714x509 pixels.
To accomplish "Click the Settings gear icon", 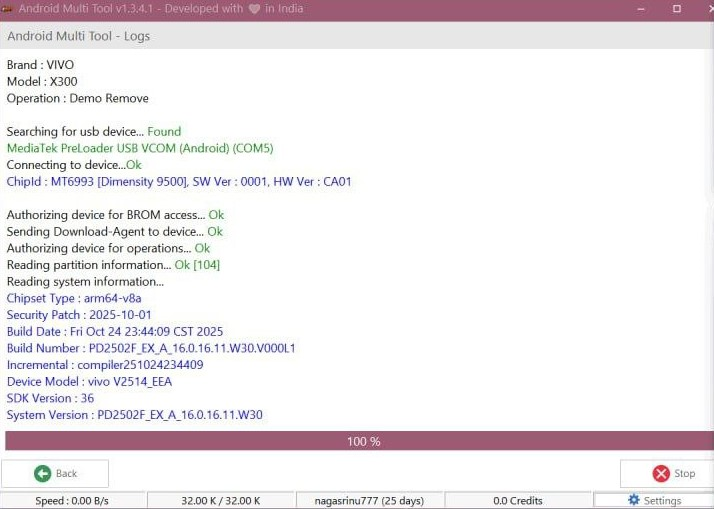I will tap(633, 500).
